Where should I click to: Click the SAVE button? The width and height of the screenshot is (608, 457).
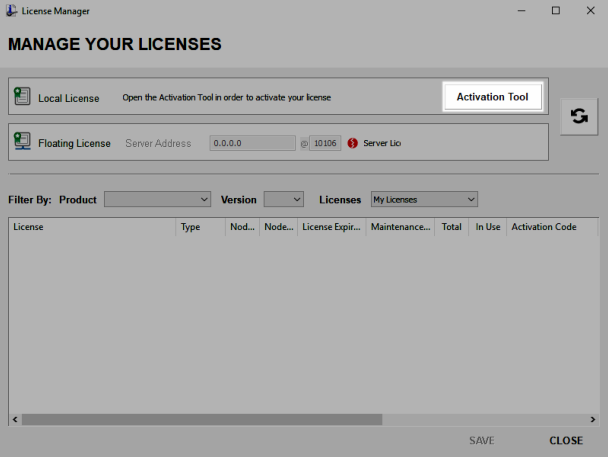click(x=482, y=440)
